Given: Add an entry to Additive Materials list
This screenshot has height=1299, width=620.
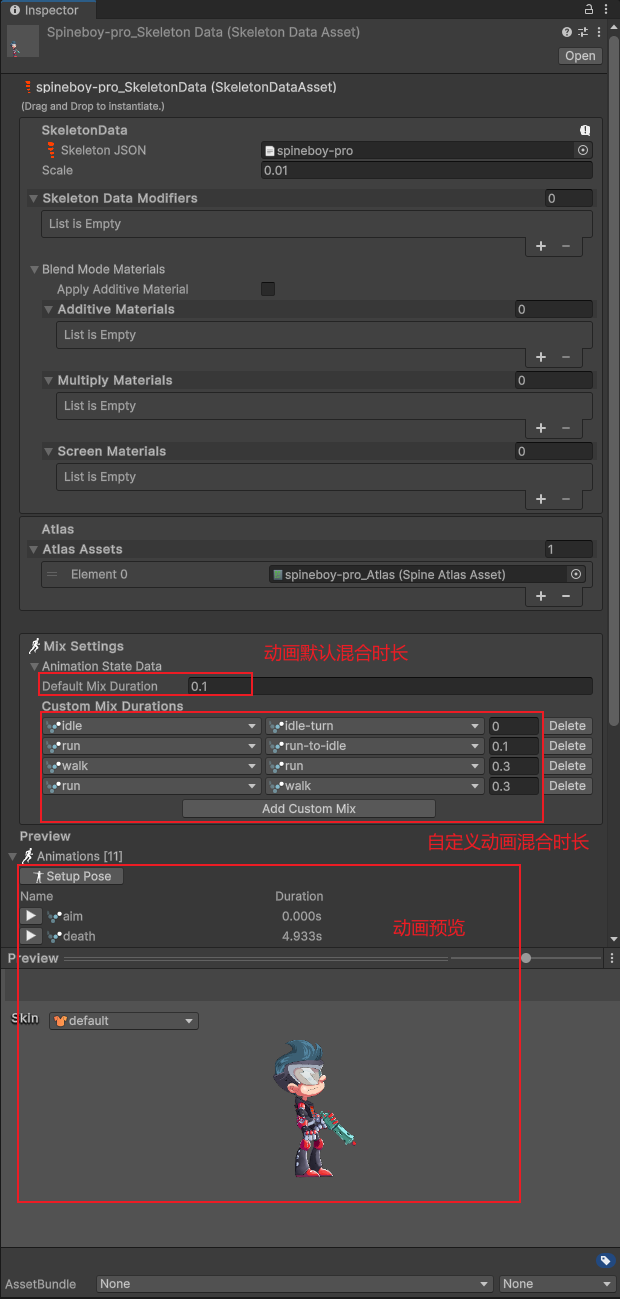Looking at the screenshot, I should (x=541, y=357).
